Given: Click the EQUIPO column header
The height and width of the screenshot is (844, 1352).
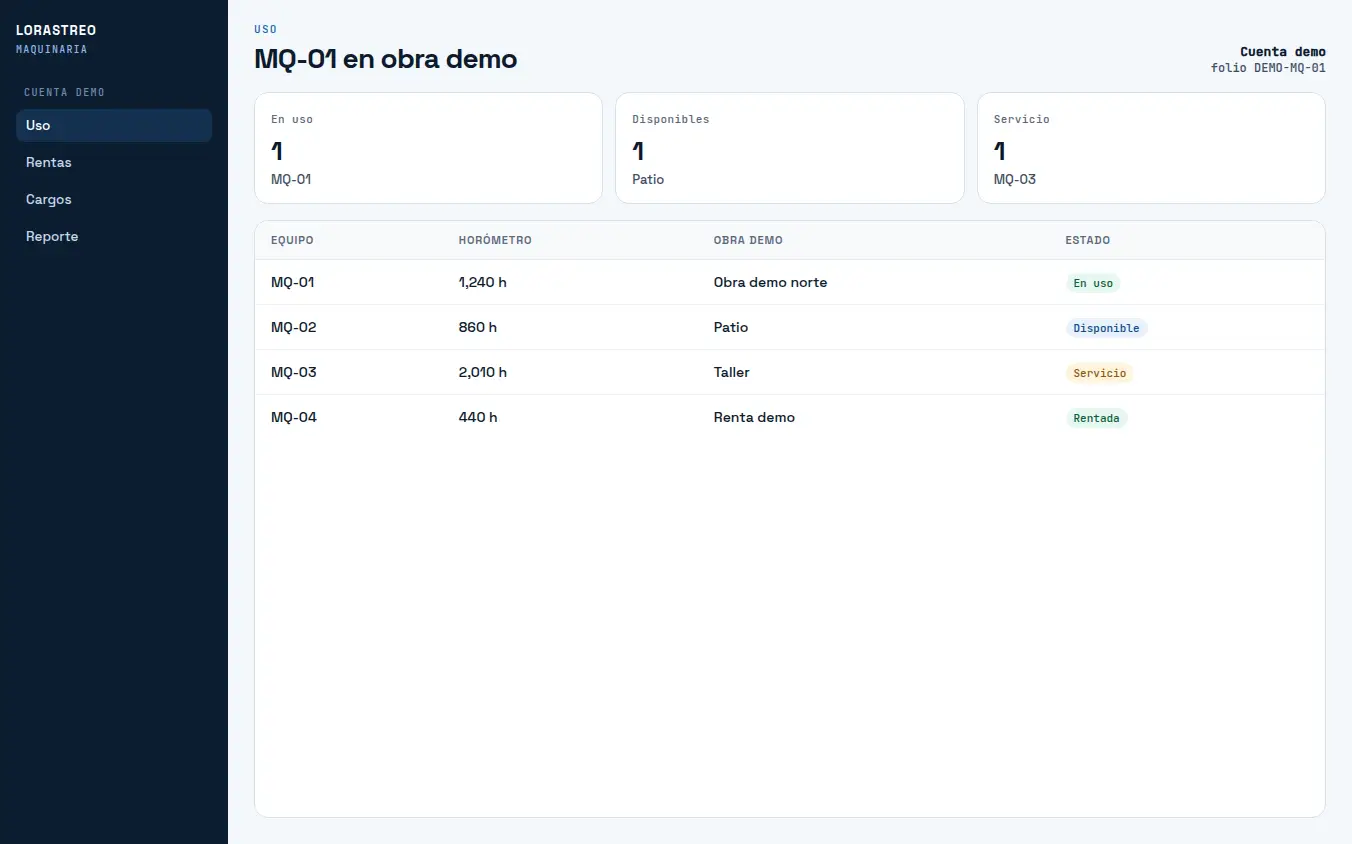Looking at the screenshot, I should coord(292,240).
